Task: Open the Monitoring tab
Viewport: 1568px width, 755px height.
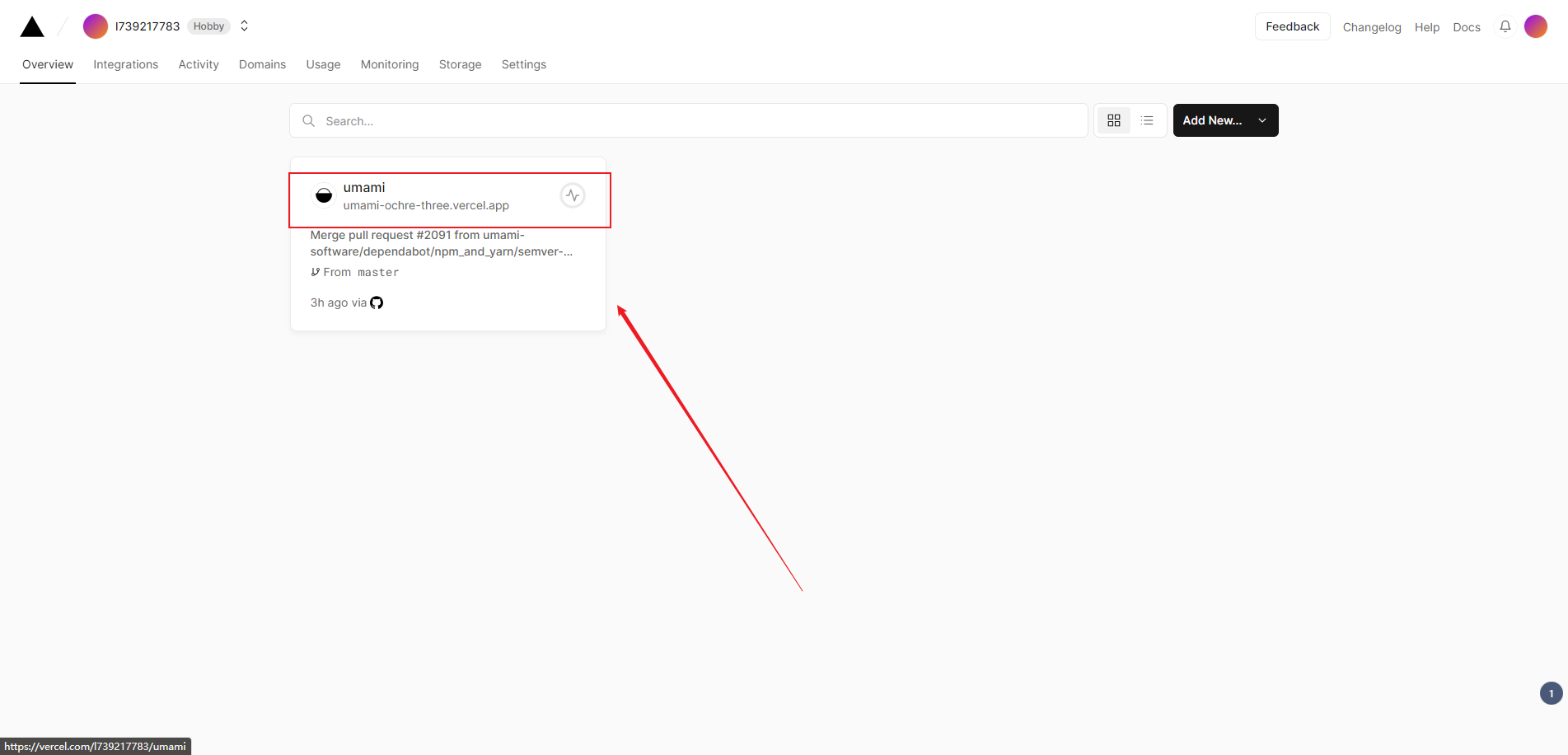Action: pyautogui.click(x=390, y=64)
